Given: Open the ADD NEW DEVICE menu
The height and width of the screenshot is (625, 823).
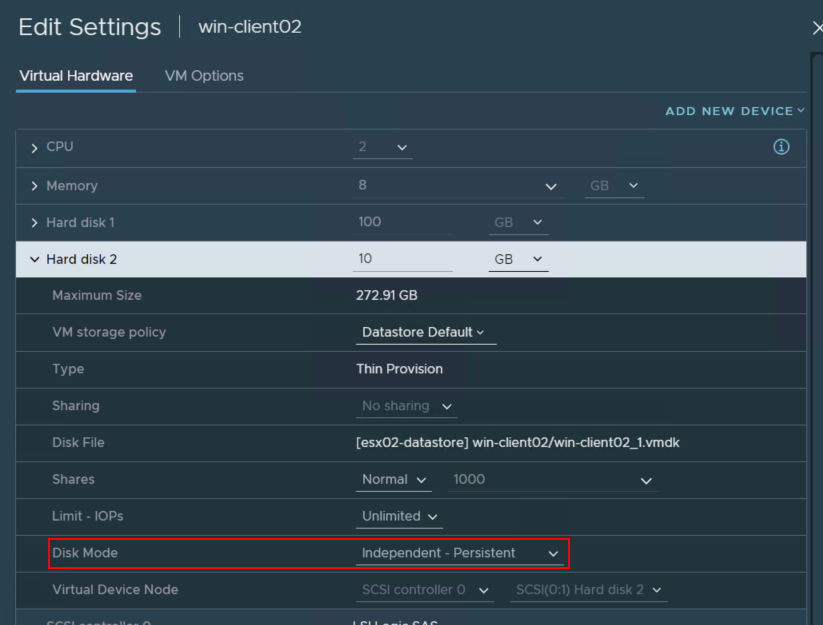Looking at the screenshot, I should (734, 111).
